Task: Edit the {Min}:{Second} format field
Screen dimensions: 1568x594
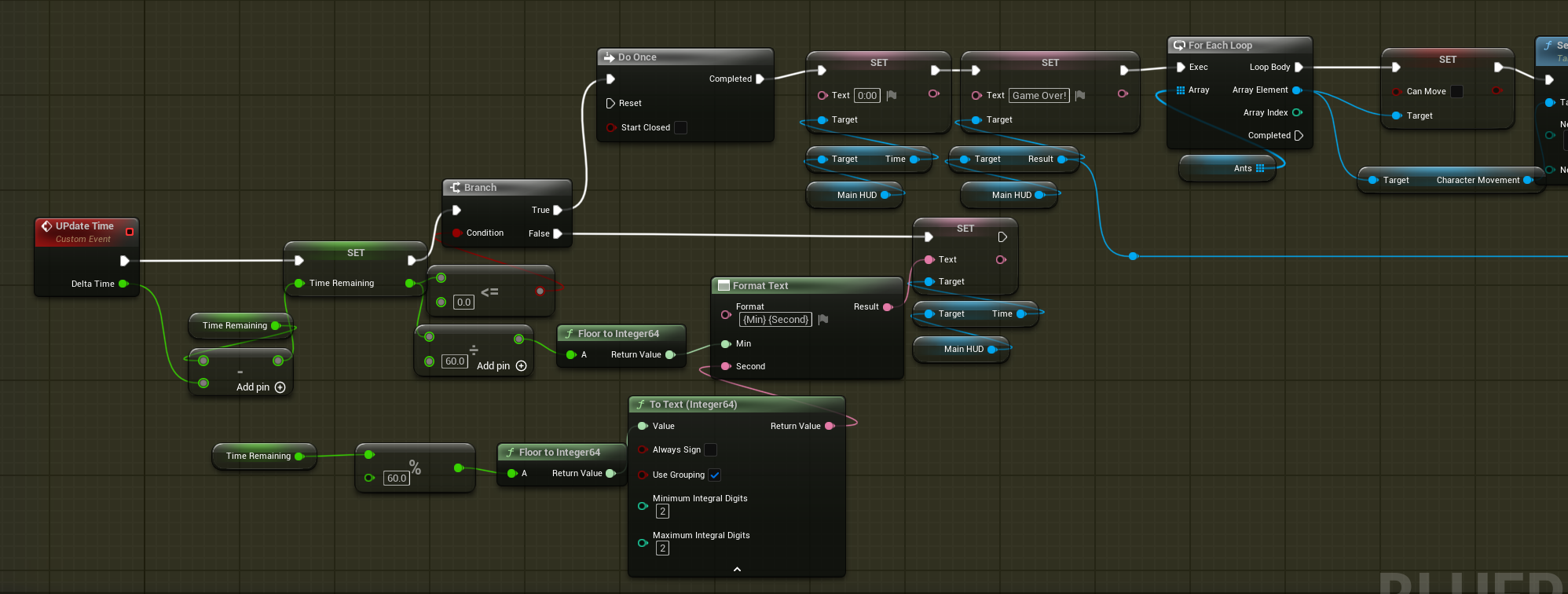Action: pos(775,319)
